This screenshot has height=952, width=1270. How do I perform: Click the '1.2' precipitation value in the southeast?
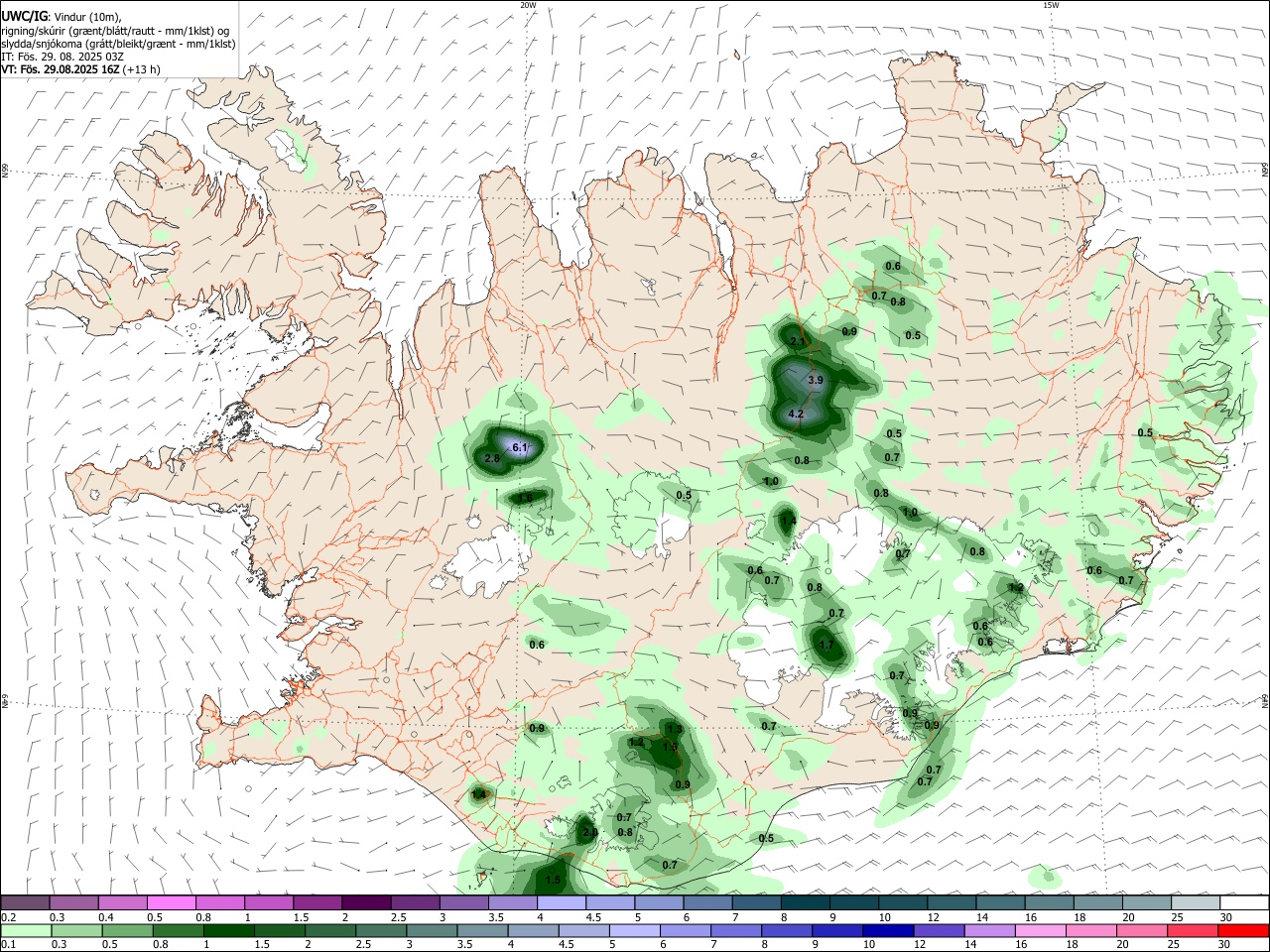(1016, 588)
